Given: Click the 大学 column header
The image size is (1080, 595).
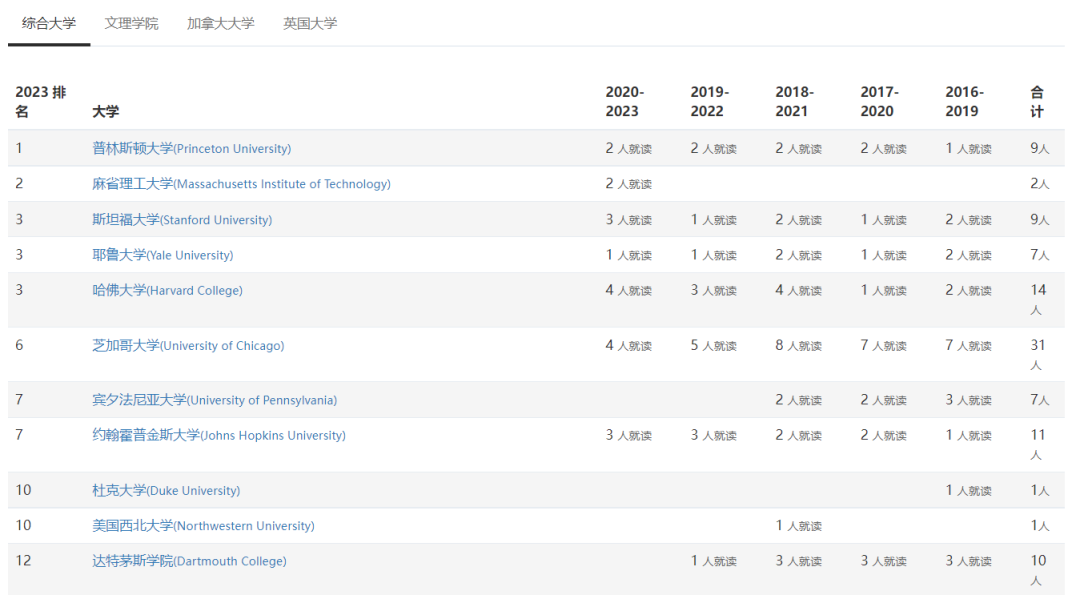Looking at the screenshot, I should (105, 111).
